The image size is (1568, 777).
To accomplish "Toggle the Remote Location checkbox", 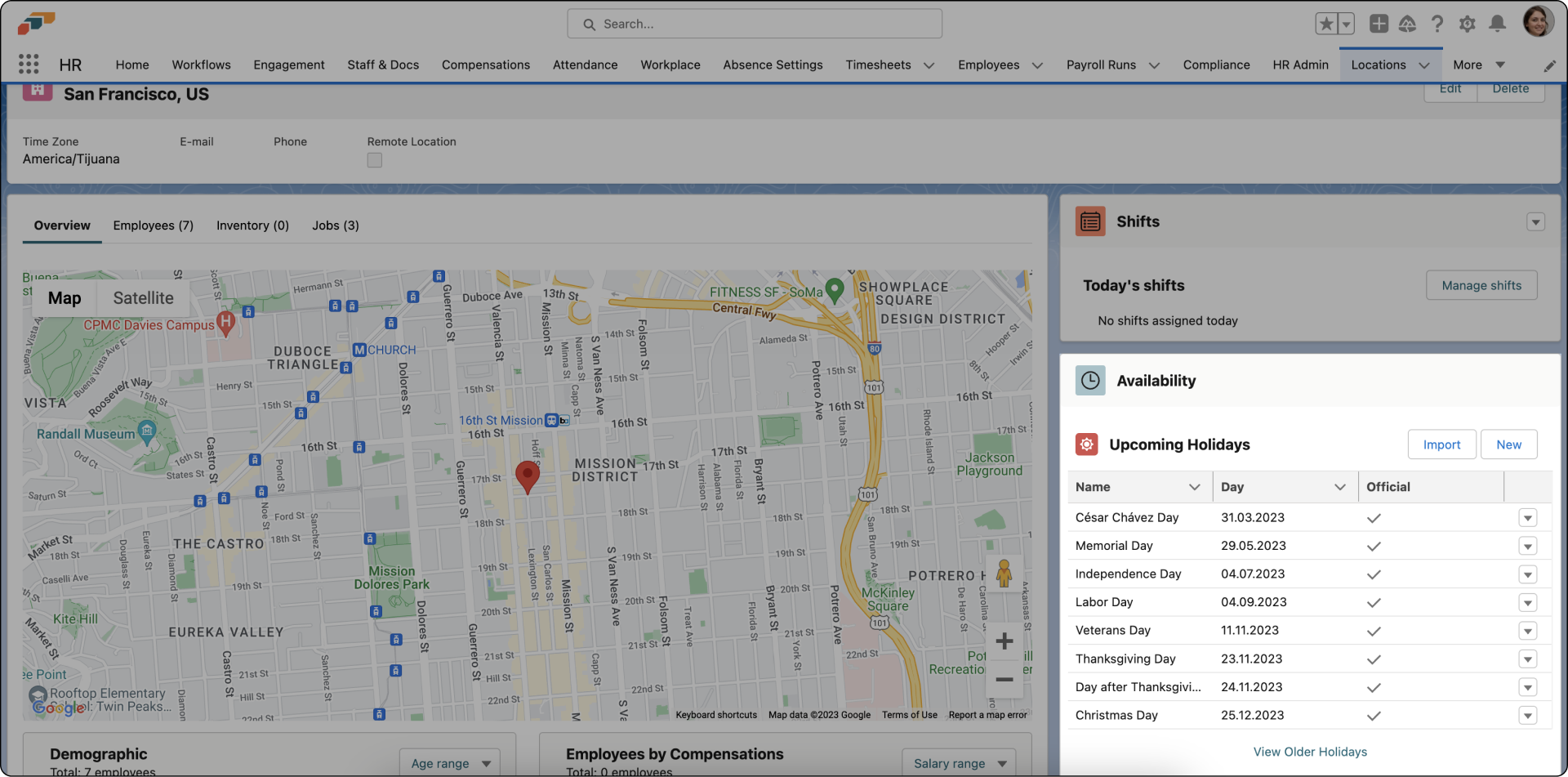I will [x=375, y=160].
